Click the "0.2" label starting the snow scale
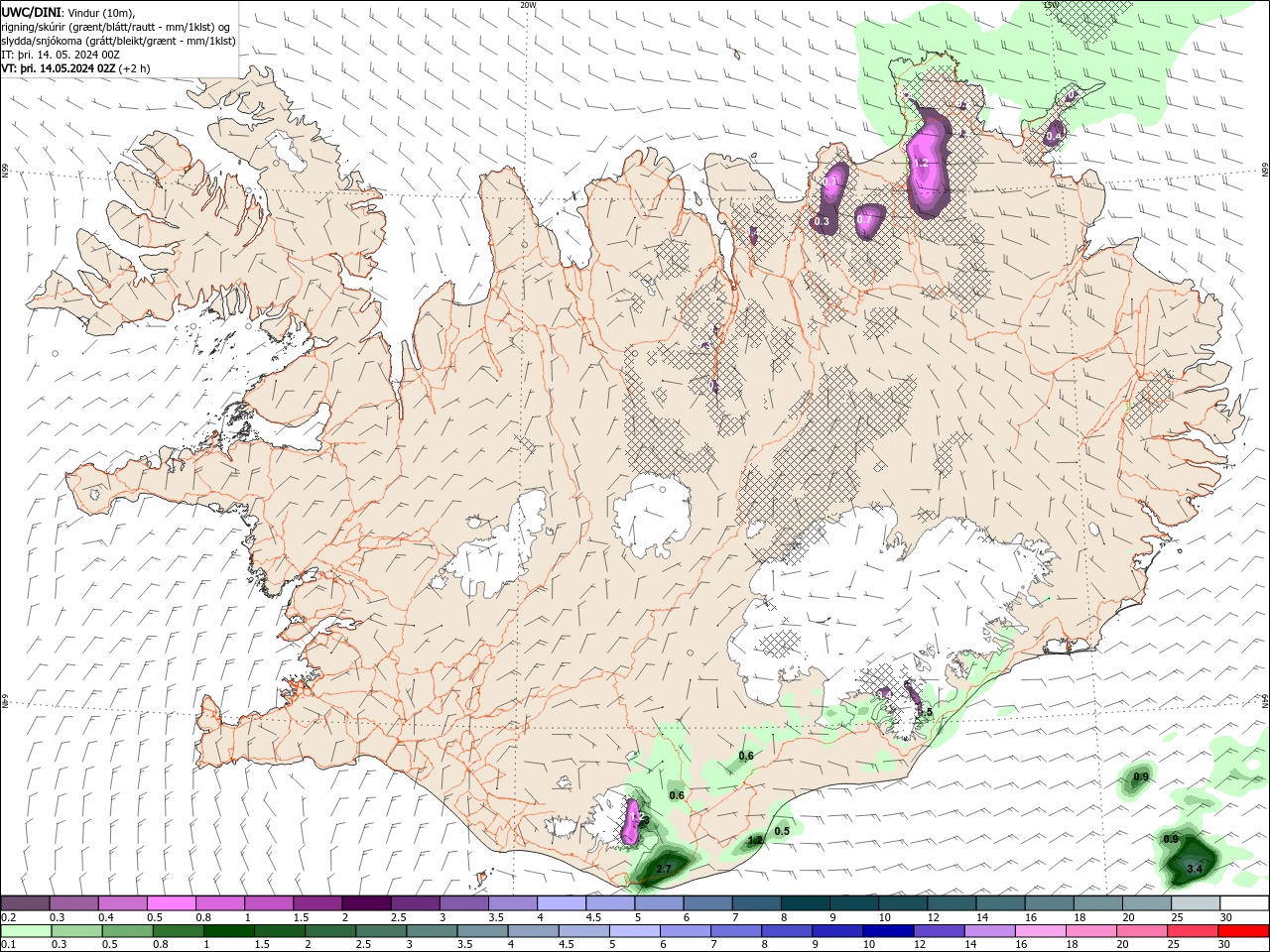Image resolution: width=1270 pixels, height=952 pixels. (x=9, y=917)
